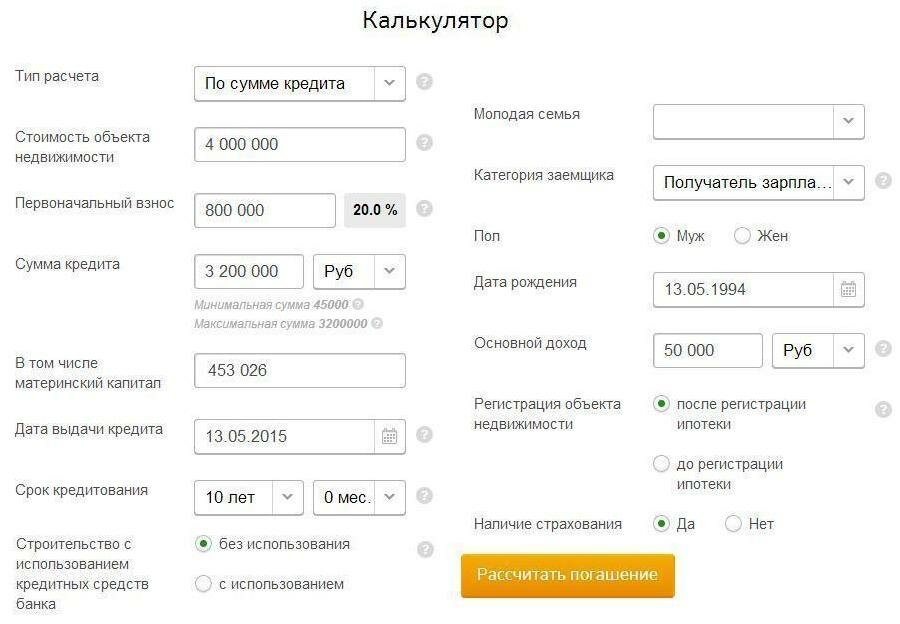
Task: Show the help hint for Первоначальный взнос
Action: click(x=424, y=208)
